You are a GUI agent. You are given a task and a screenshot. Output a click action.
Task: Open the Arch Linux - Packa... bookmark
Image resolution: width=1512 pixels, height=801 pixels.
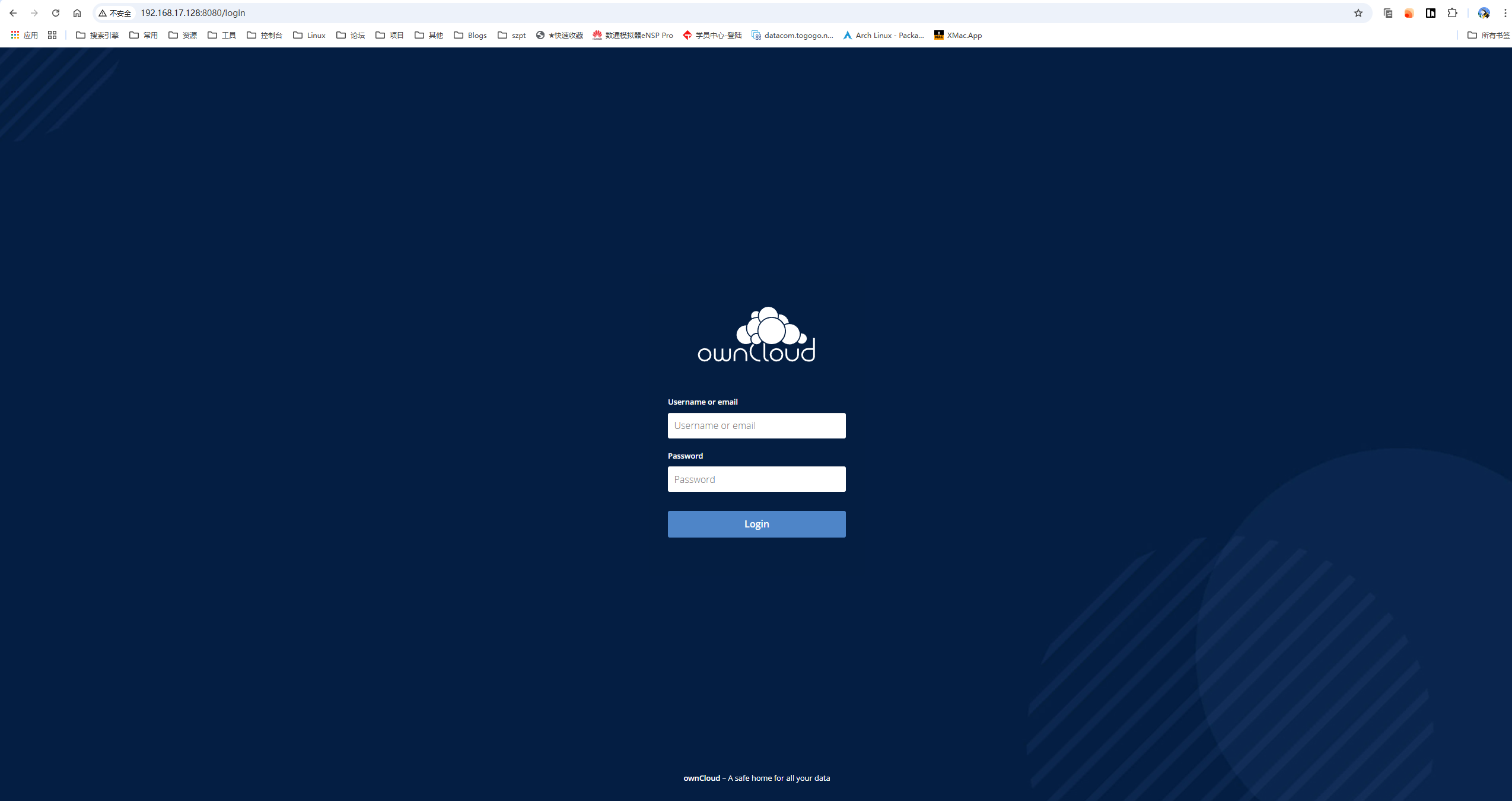point(884,35)
